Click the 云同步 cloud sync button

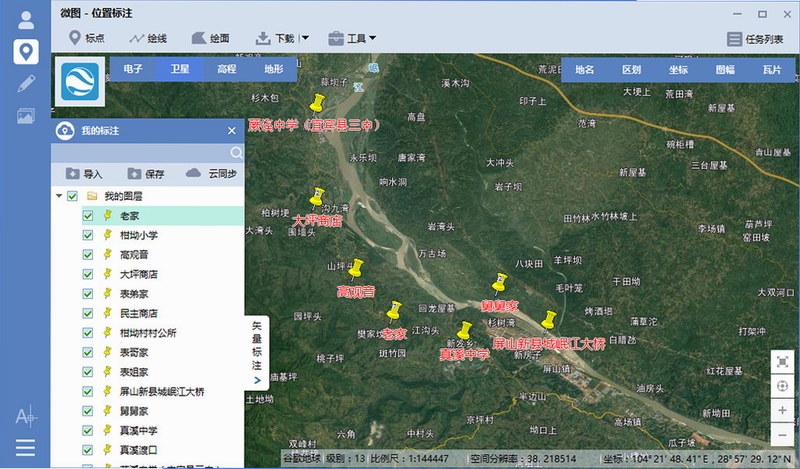click(x=211, y=174)
